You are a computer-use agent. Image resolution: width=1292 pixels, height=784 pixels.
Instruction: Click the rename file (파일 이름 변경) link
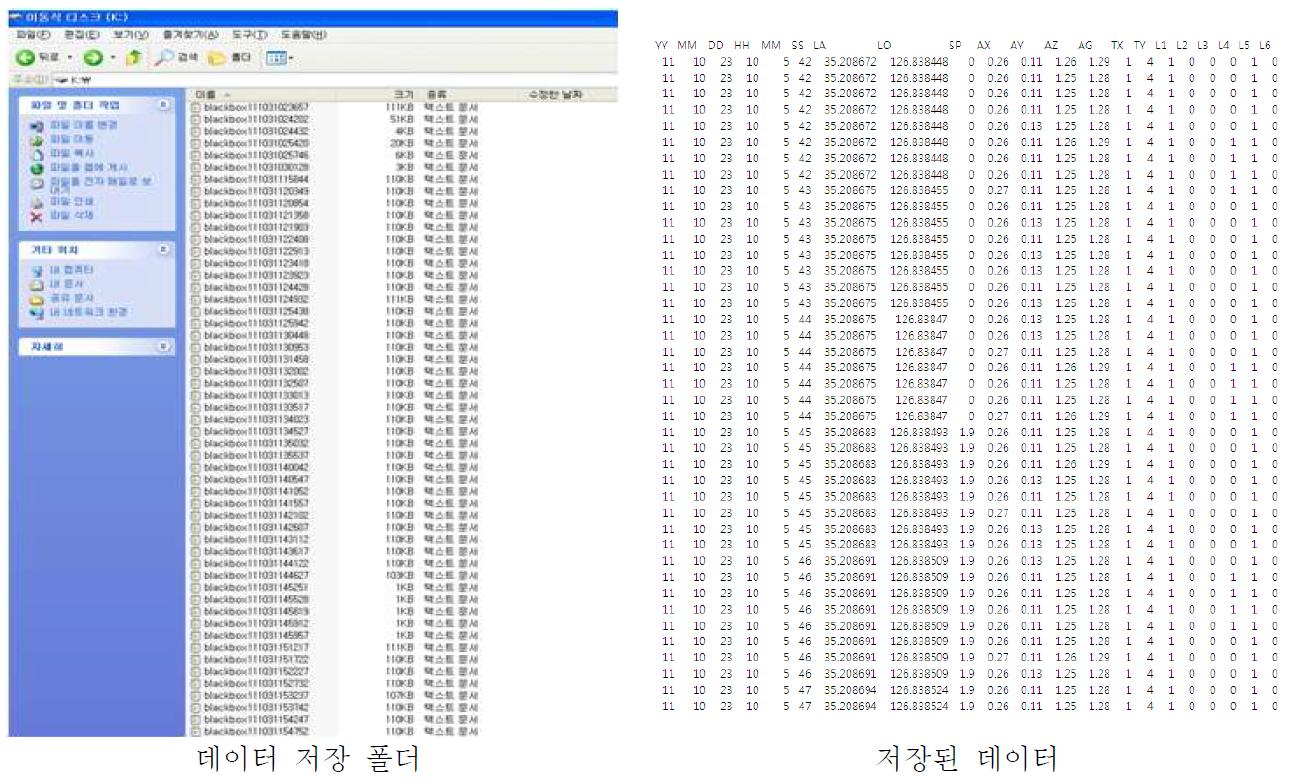(x=82, y=125)
